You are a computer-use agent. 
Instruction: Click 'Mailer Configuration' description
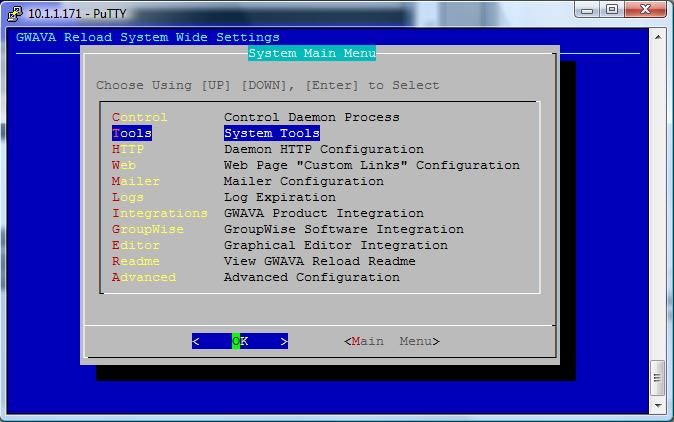pyautogui.click(x=303, y=181)
